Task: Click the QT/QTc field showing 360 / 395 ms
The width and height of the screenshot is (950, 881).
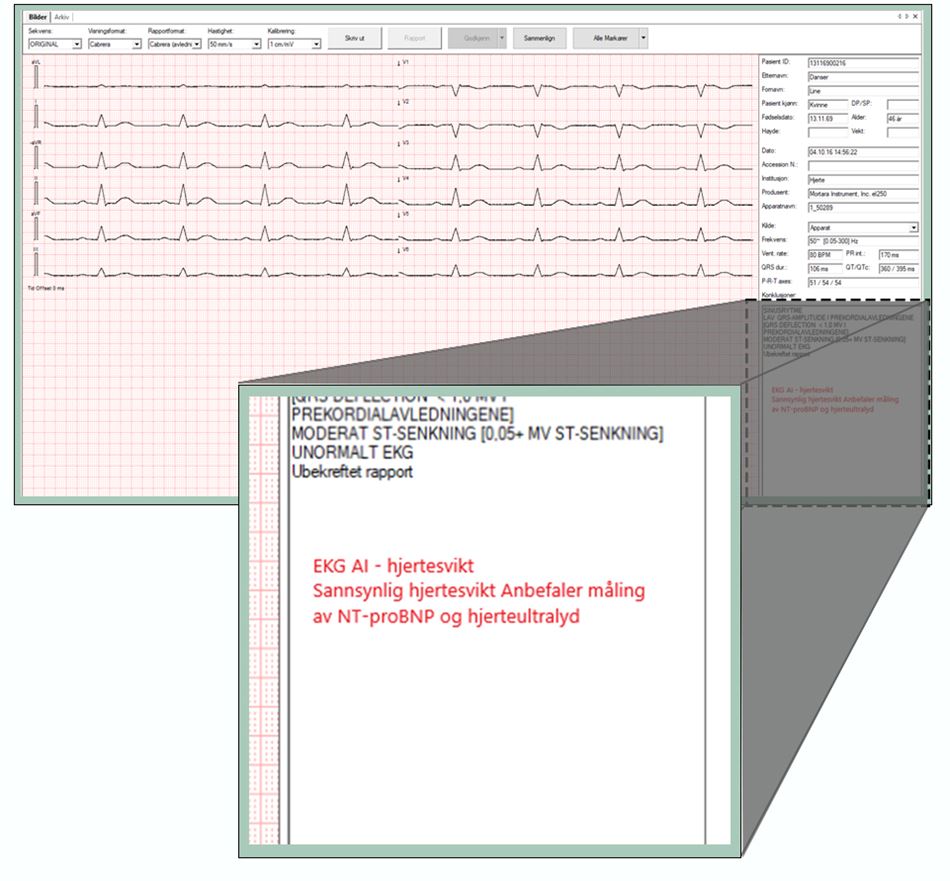Action: (897, 268)
